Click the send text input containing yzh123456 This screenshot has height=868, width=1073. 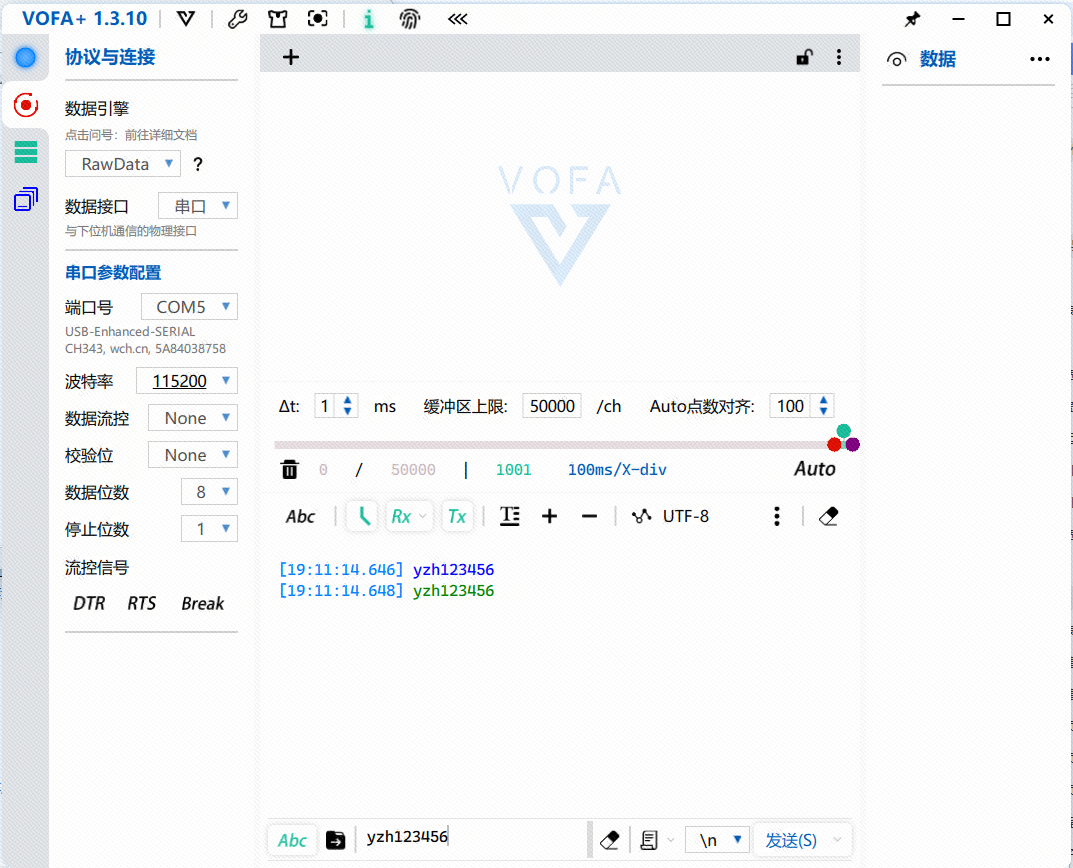(470, 838)
